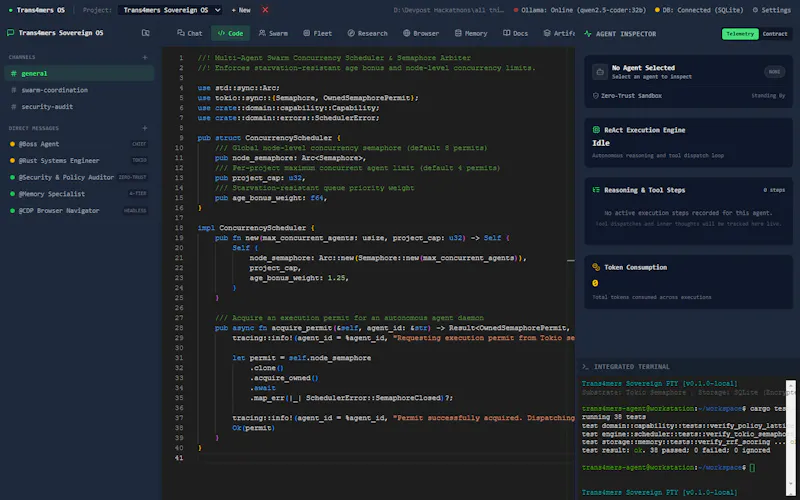Click the 0 steps counter
Viewport: 800px width, 500px height.
pos(774,190)
